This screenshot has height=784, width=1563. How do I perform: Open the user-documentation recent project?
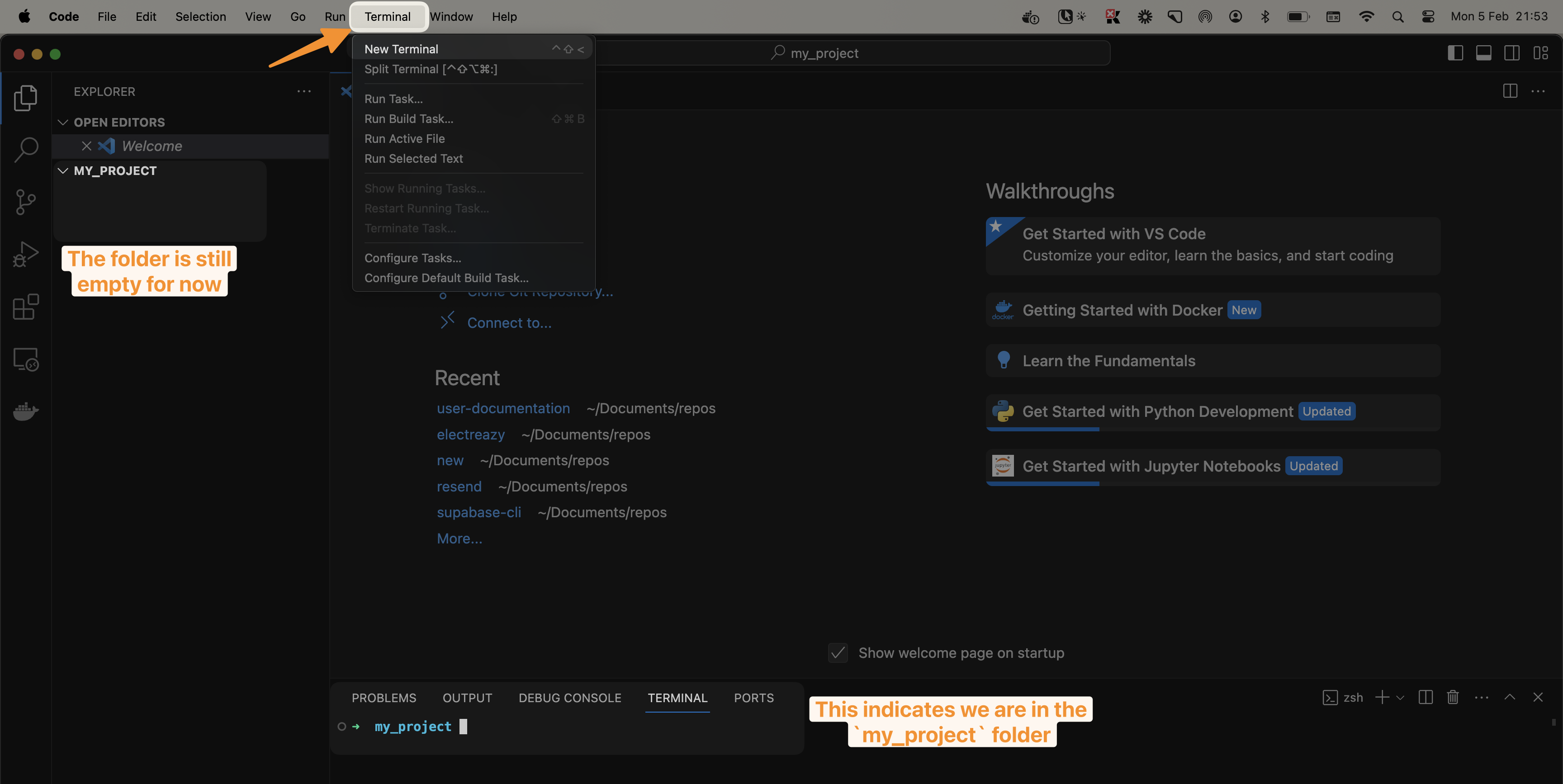pos(503,408)
